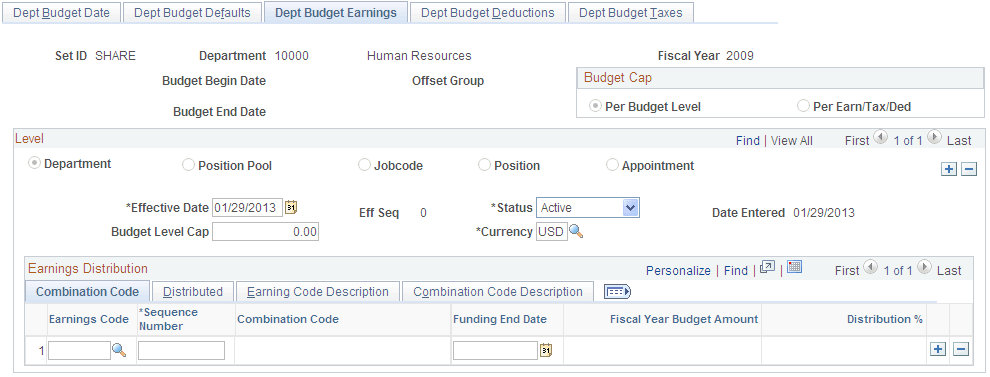The image size is (990, 377).
Task: Click the Department value 10000
Action: pyautogui.click(x=292, y=56)
